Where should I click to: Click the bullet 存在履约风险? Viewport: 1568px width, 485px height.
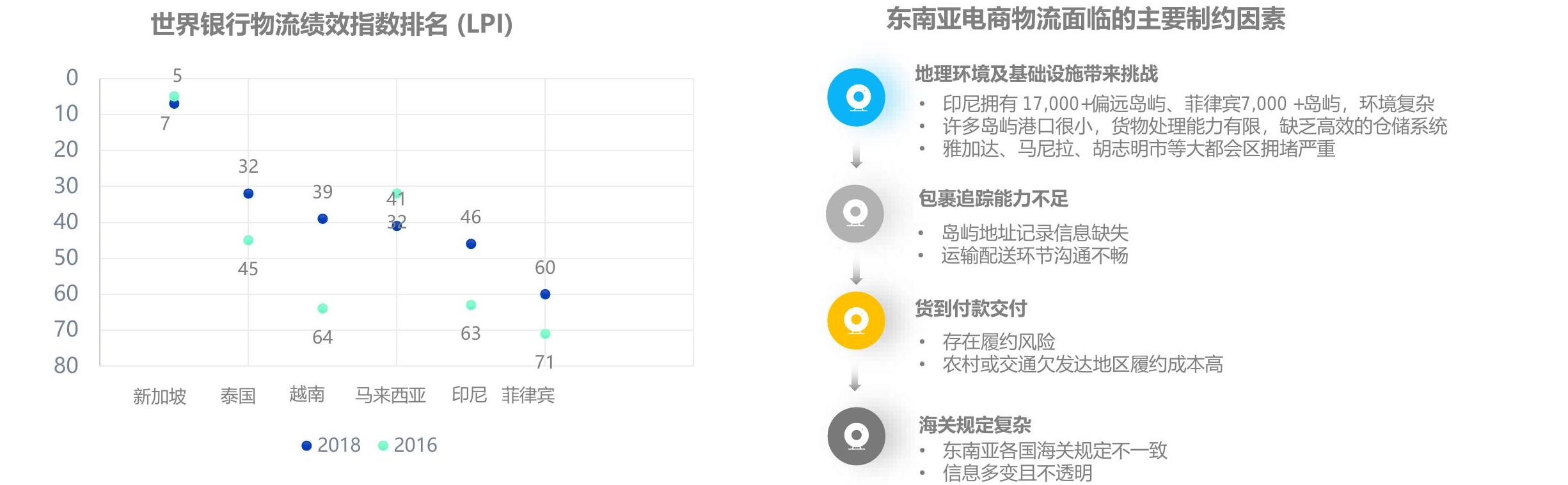999,342
